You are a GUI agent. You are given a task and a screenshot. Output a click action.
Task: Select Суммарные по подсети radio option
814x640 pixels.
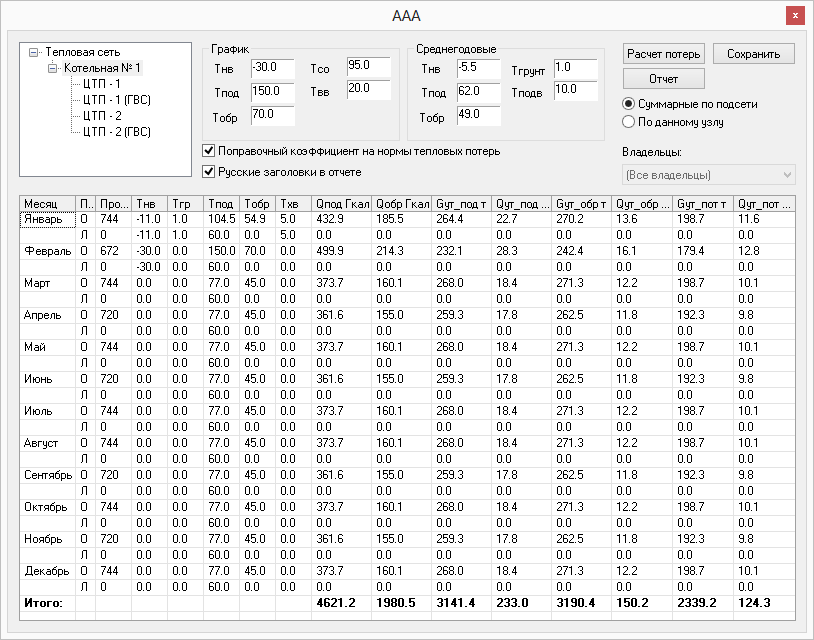629,104
